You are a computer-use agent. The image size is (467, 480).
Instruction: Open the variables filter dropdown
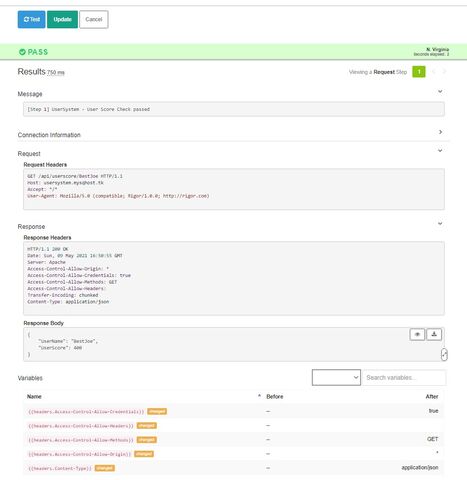tap(336, 377)
